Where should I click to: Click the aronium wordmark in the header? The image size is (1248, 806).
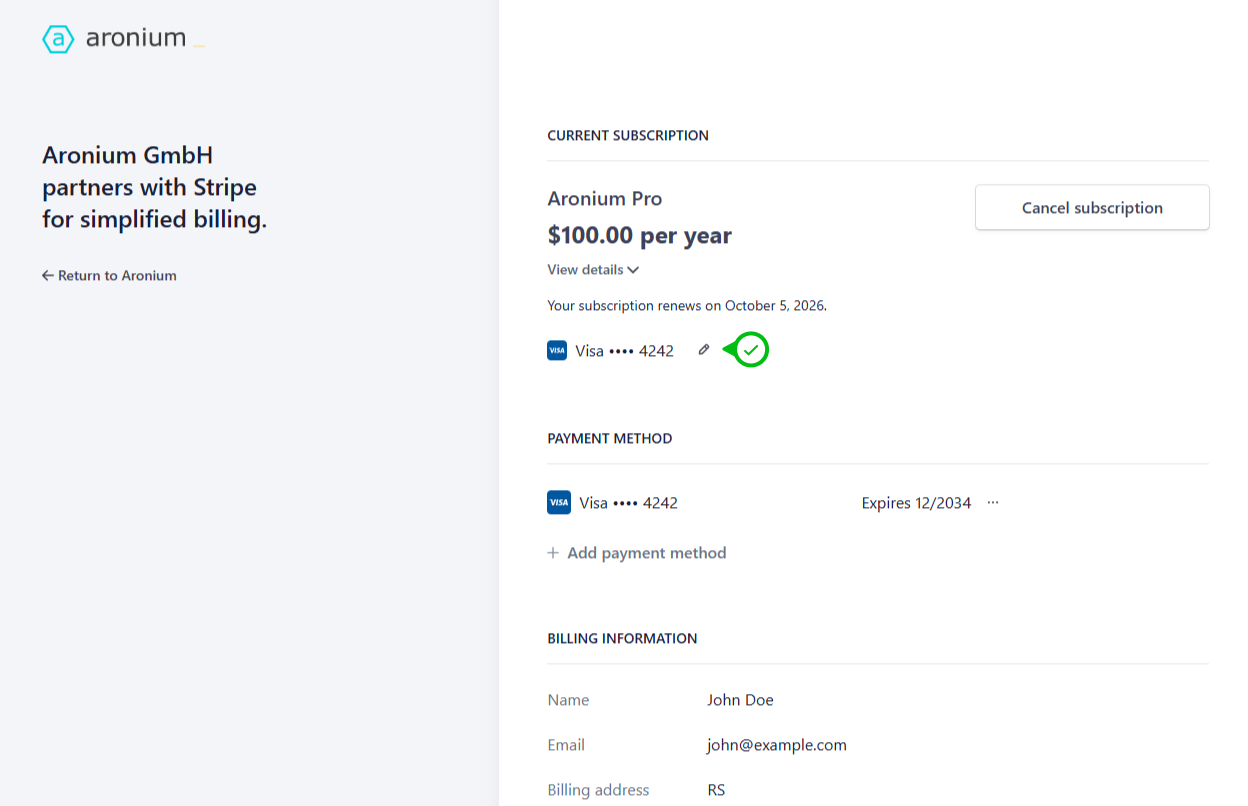pyautogui.click(x=136, y=39)
